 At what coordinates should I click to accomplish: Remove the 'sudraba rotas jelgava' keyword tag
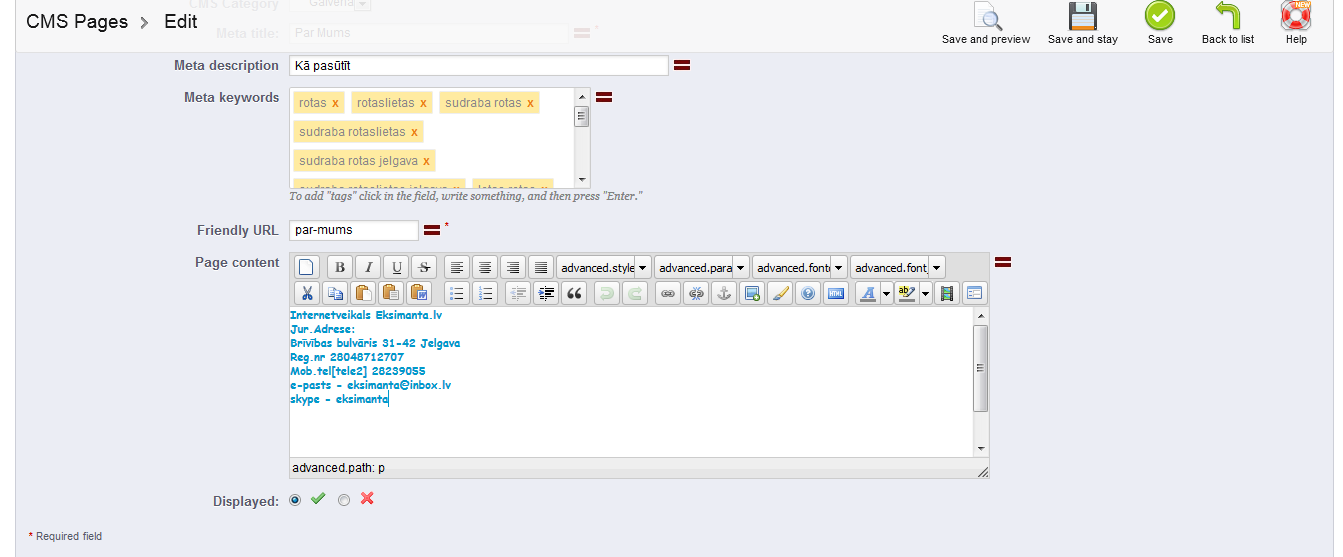pos(426,161)
